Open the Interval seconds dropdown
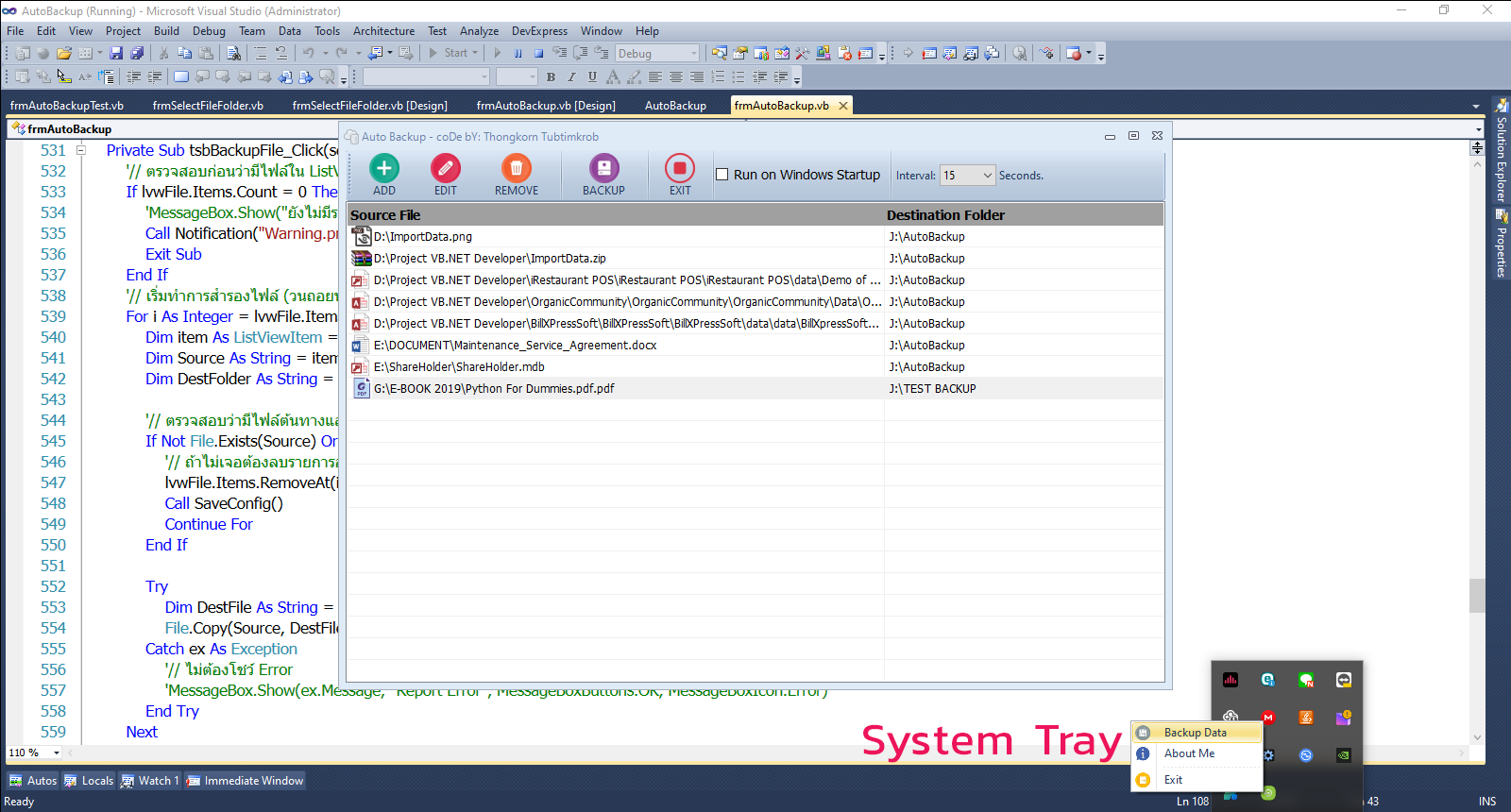Screen dimensions: 1511x812 (x=987, y=176)
